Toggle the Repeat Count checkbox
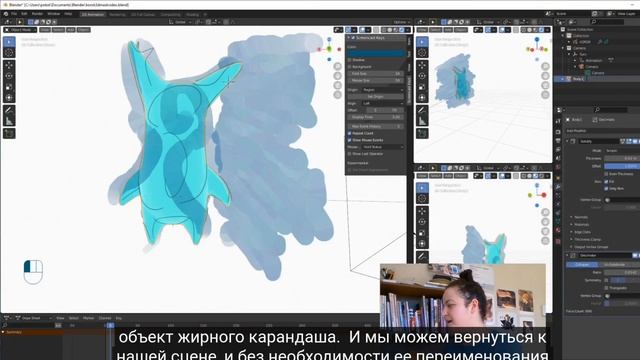 349,133
